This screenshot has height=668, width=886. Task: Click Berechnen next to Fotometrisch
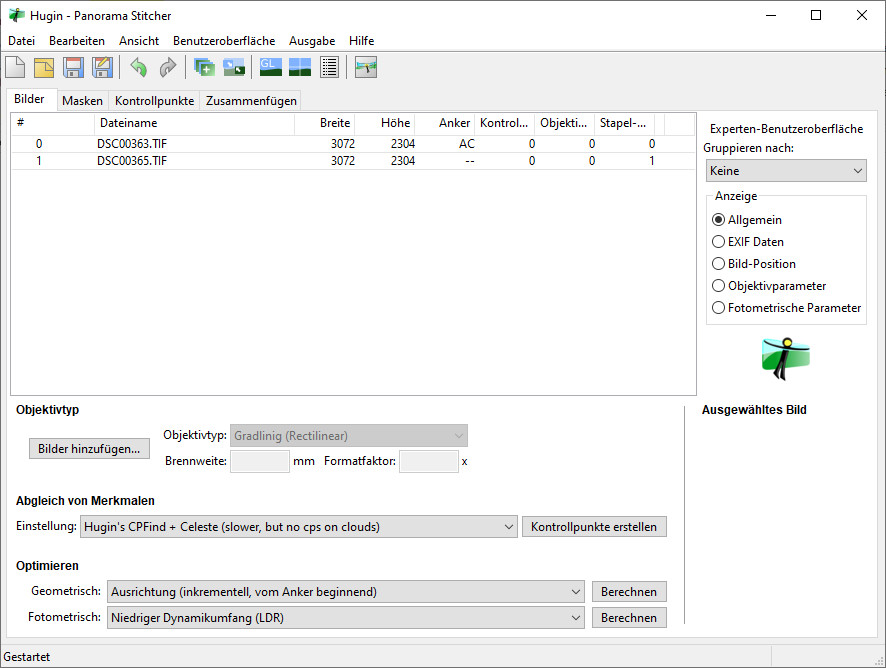point(629,618)
